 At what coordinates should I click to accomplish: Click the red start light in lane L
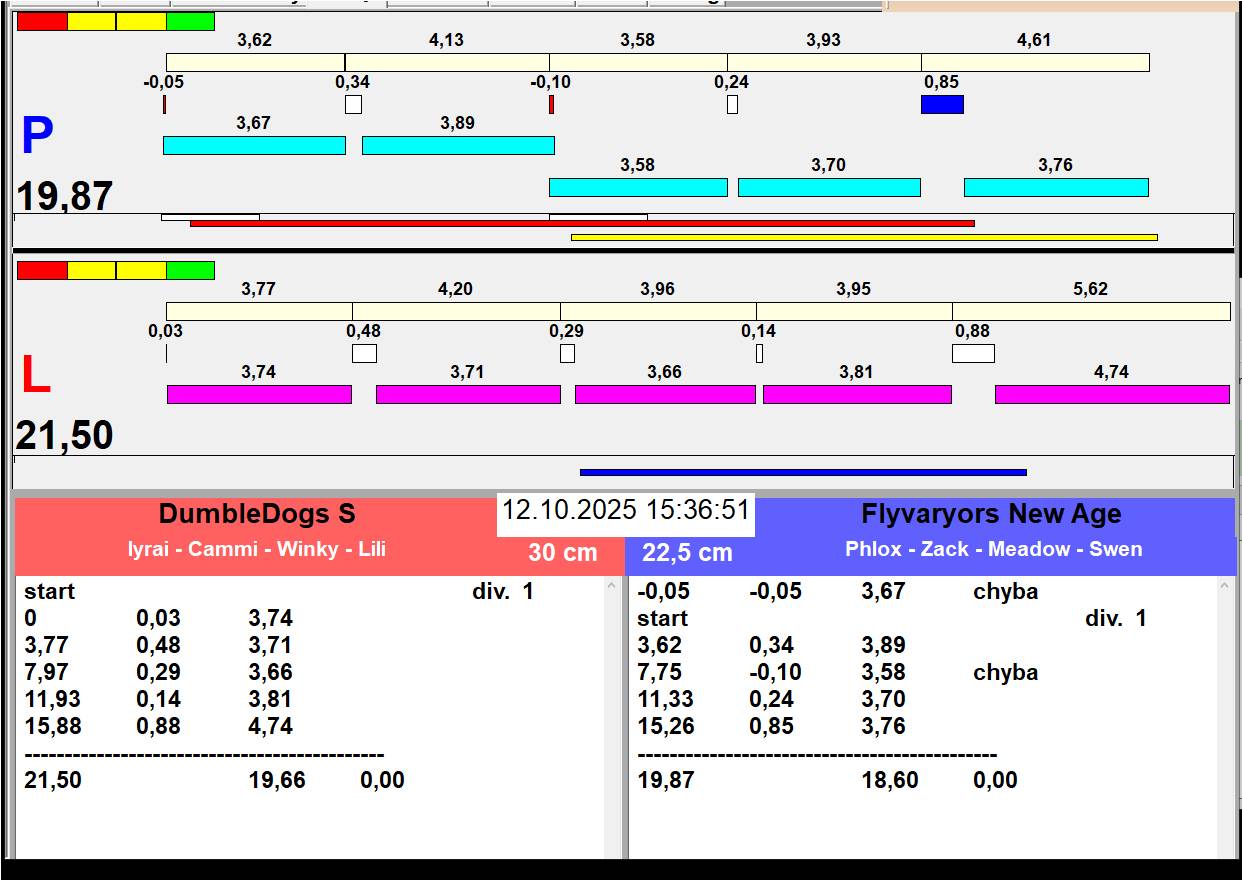click(x=42, y=270)
